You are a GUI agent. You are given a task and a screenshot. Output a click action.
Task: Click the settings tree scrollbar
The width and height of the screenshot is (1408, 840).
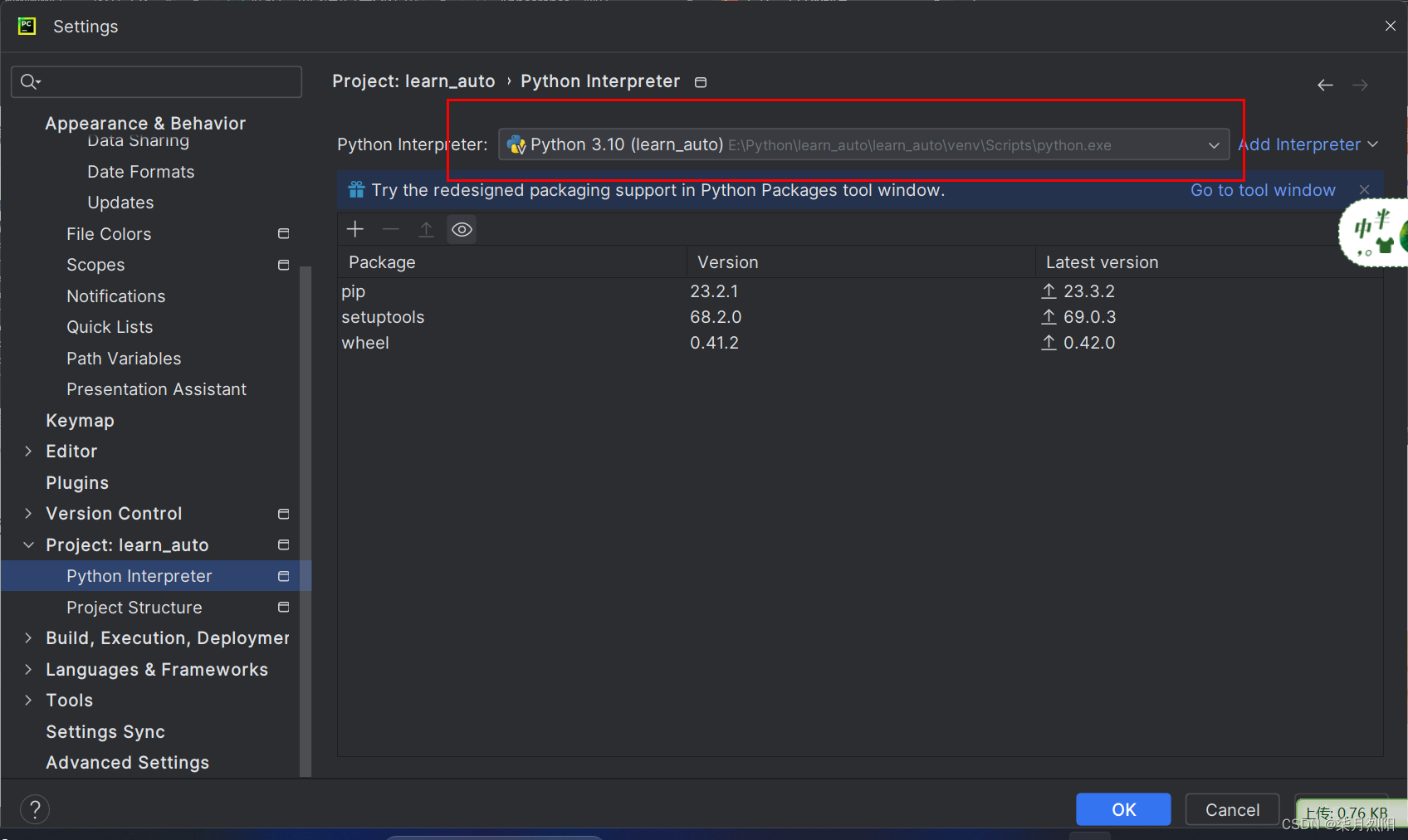pyautogui.click(x=305, y=520)
